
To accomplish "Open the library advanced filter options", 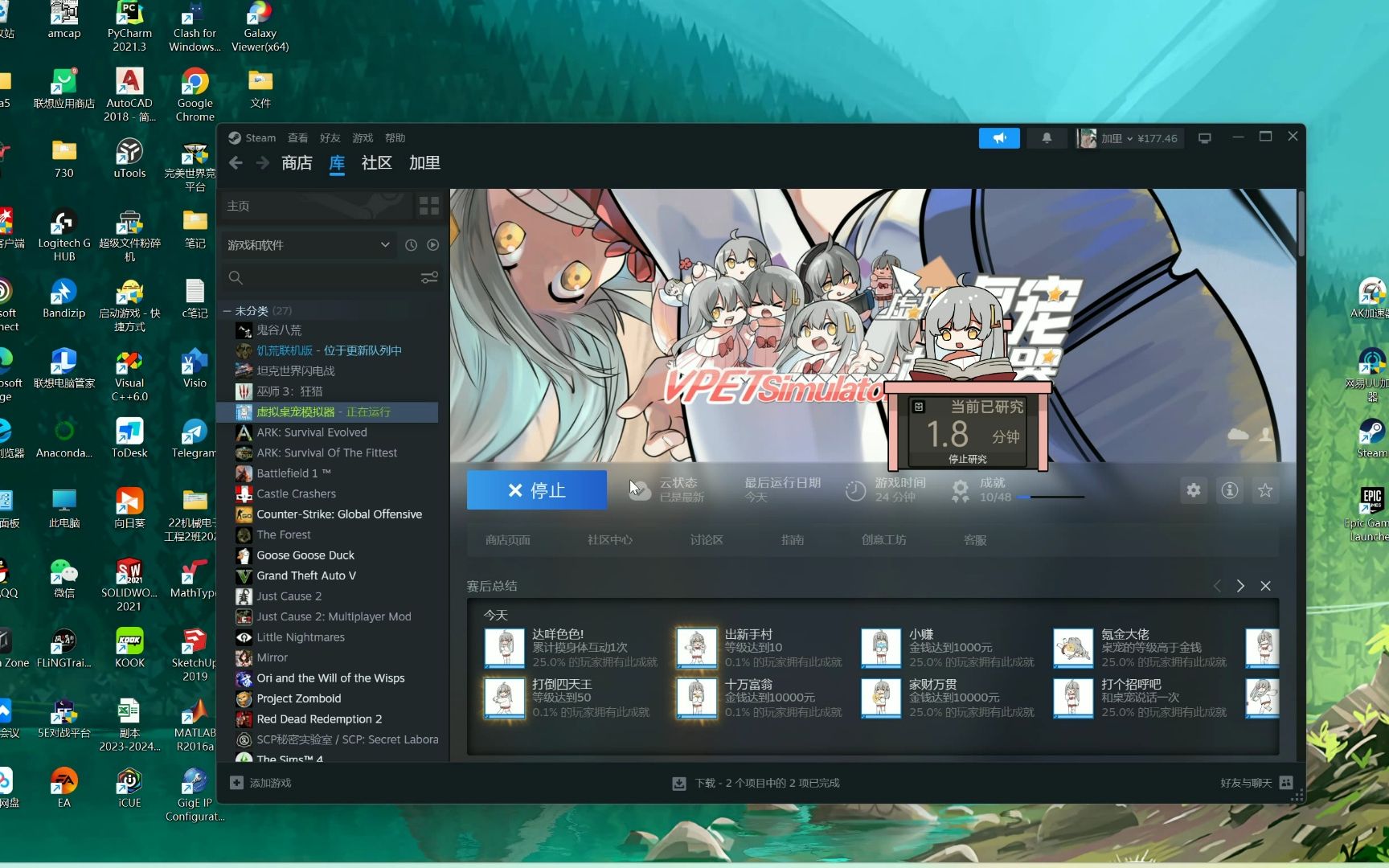I will click(x=429, y=277).
